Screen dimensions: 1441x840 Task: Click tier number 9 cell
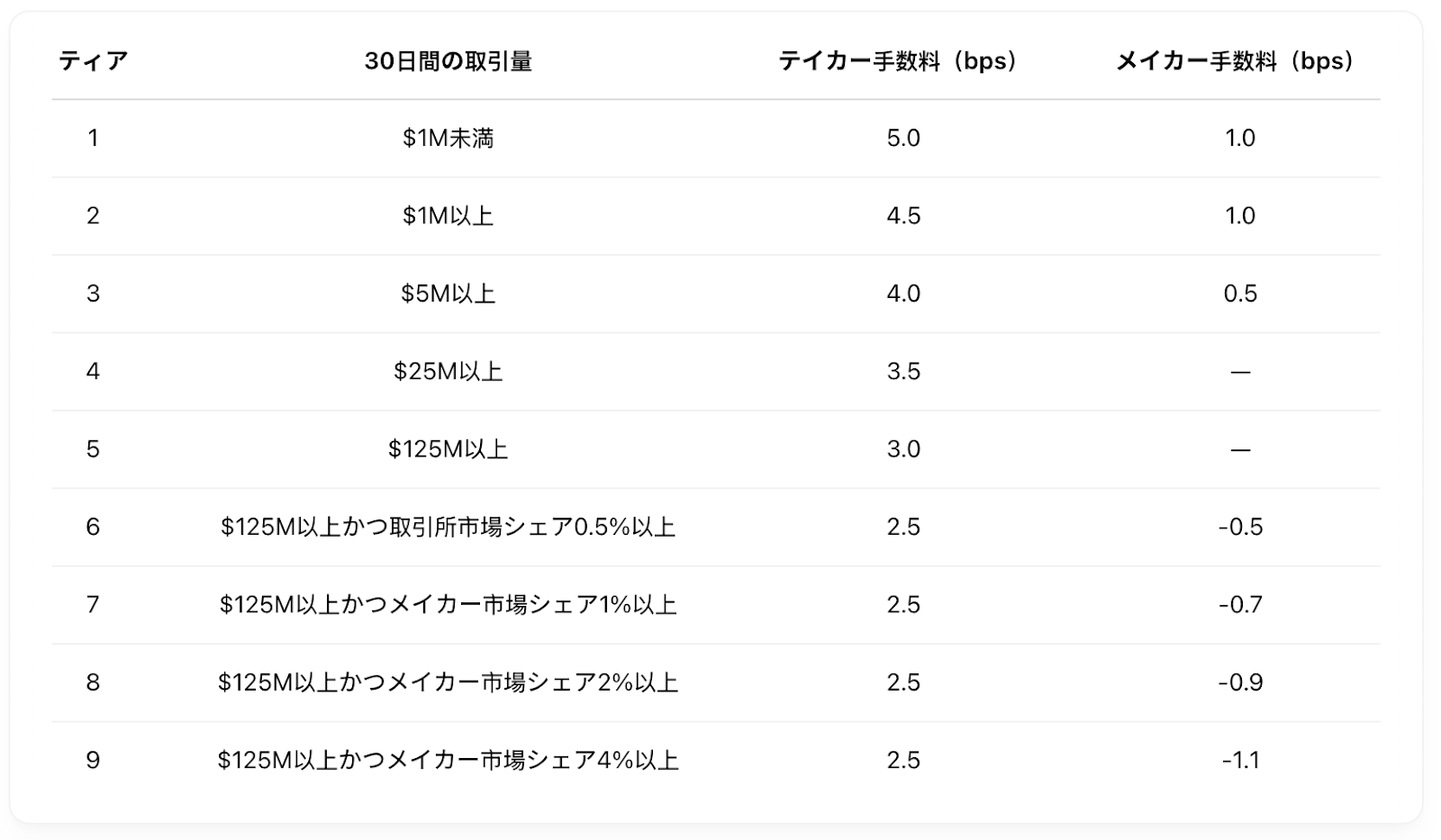click(93, 760)
